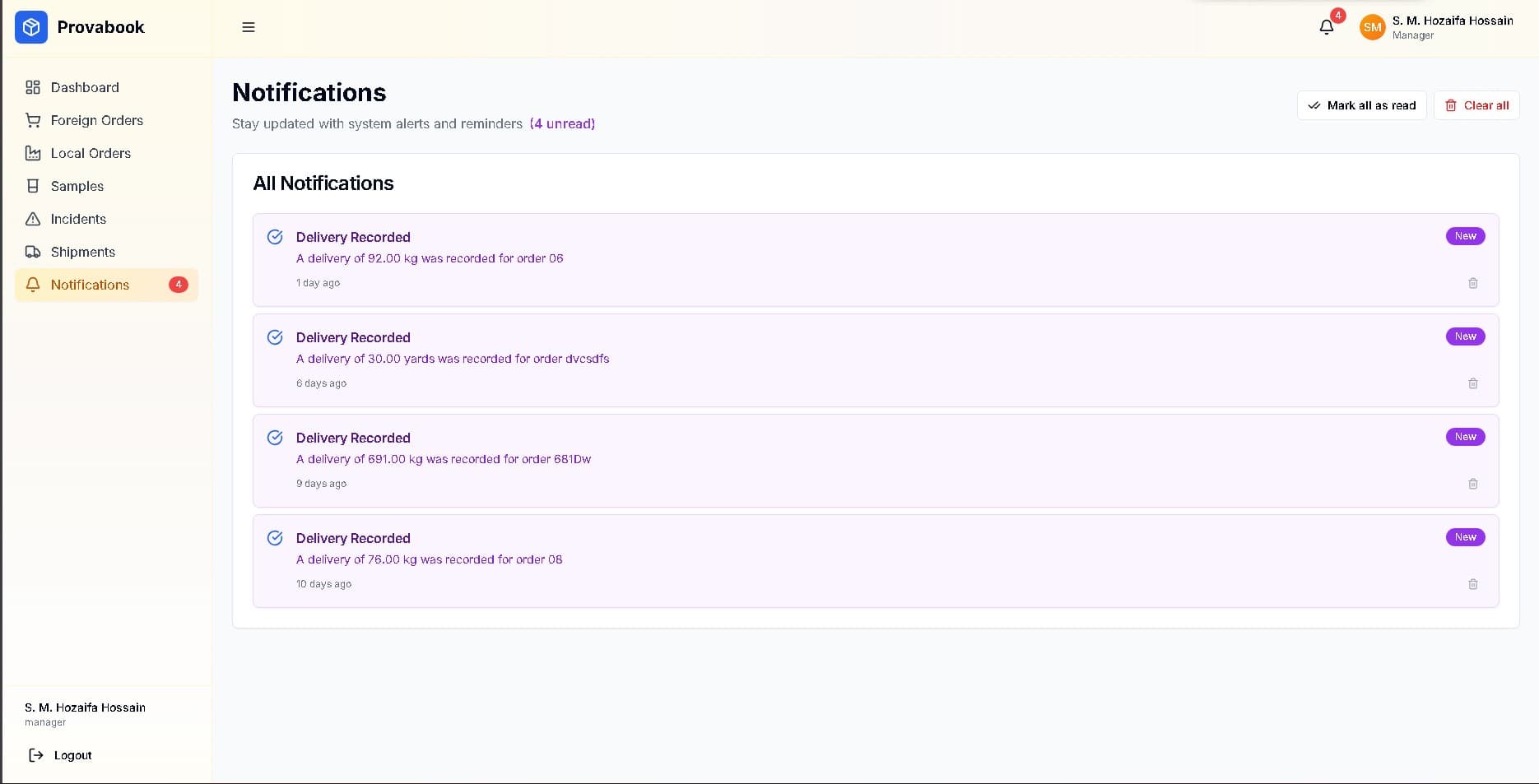Image resolution: width=1539 pixels, height=784 pixels.
Task: Click the New badge on order dvcsdfs notification
Action: (1465, 336)
